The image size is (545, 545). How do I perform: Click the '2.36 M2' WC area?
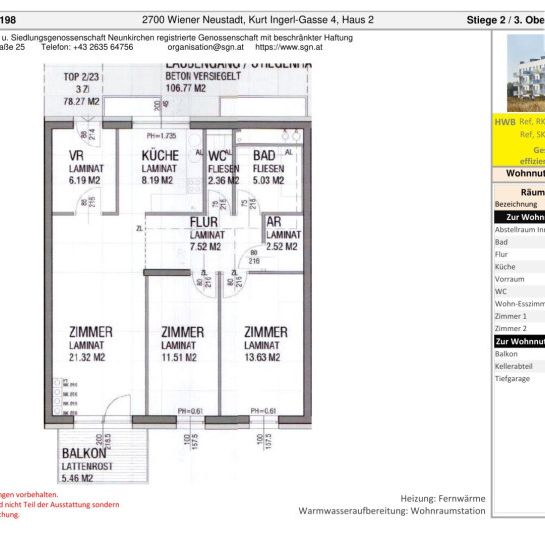[223, 181]
